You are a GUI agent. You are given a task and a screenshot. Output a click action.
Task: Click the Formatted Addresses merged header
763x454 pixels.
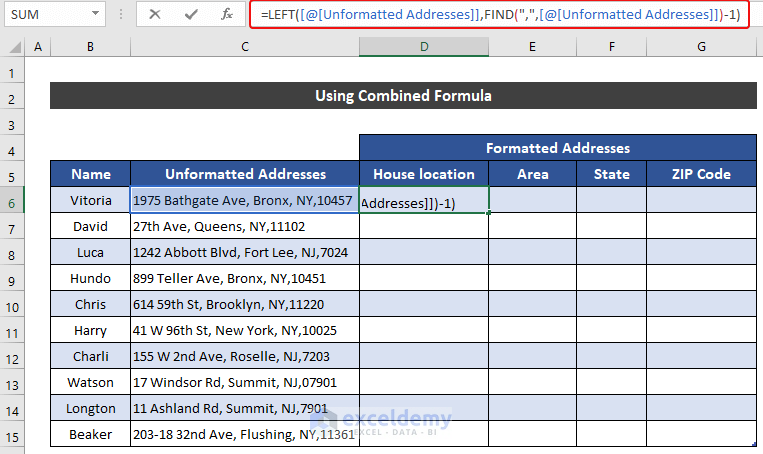tap(557, 148)
